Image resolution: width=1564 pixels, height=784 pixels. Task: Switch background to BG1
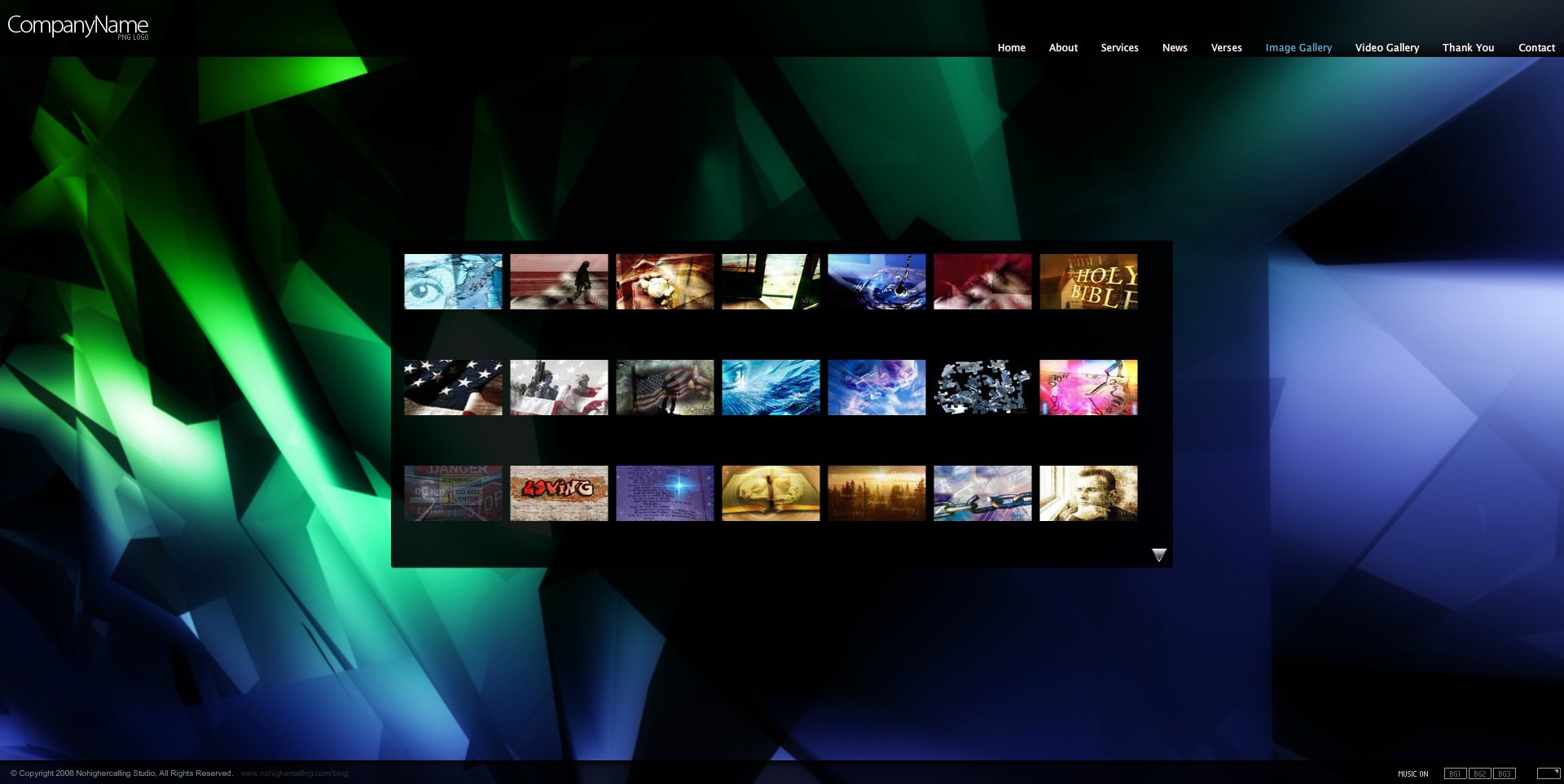1455,773
